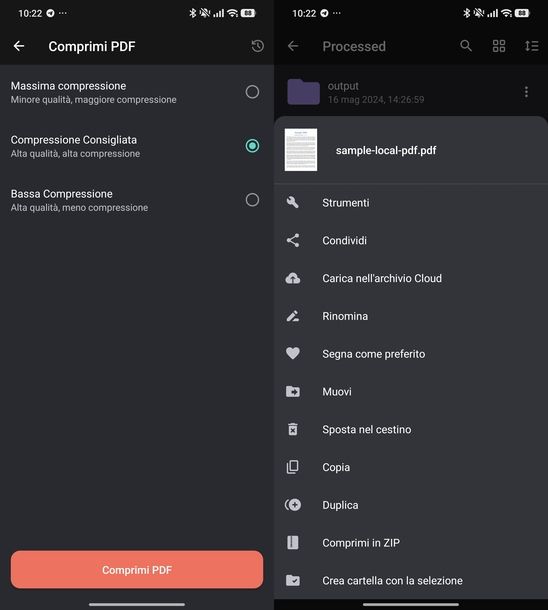
Task: Switch to grid view layout
Action: [x=499, y=46]
